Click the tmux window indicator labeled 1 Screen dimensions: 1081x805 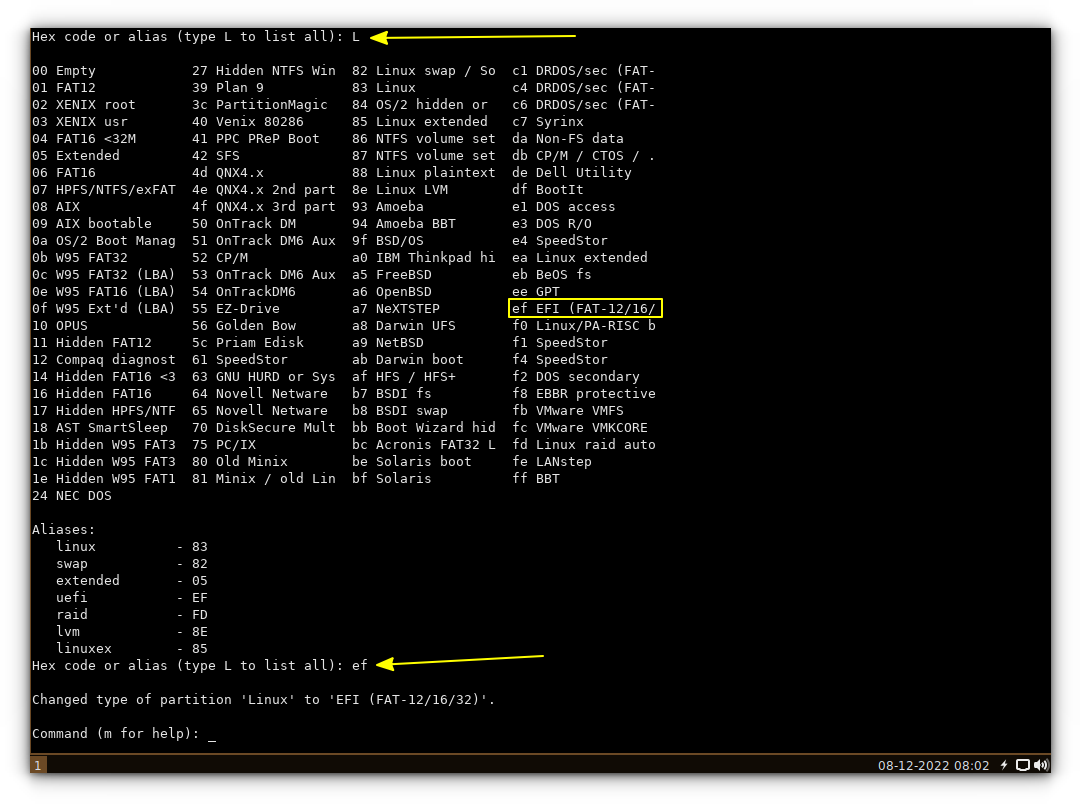coord(38,764)
